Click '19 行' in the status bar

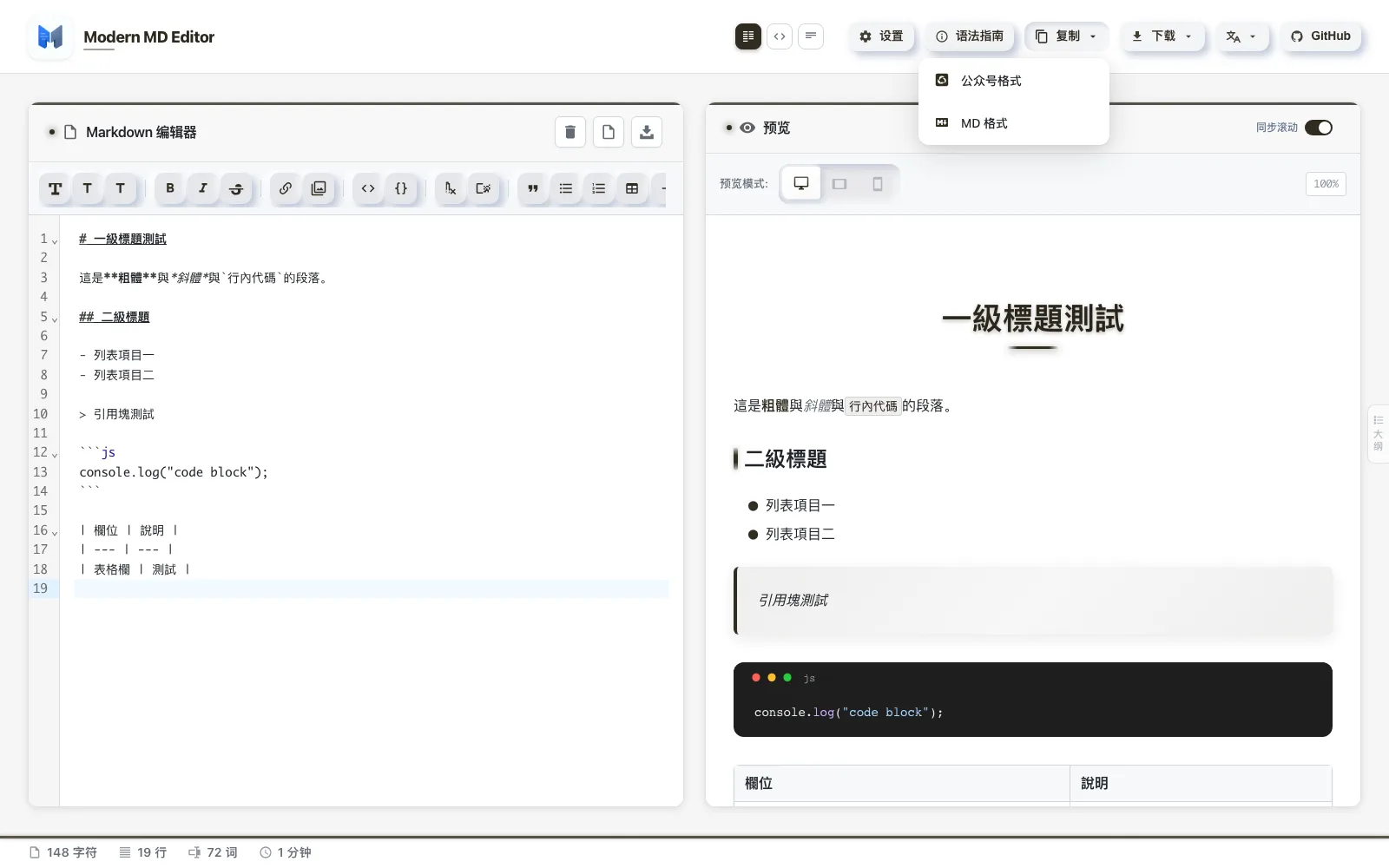click(143, 852)
